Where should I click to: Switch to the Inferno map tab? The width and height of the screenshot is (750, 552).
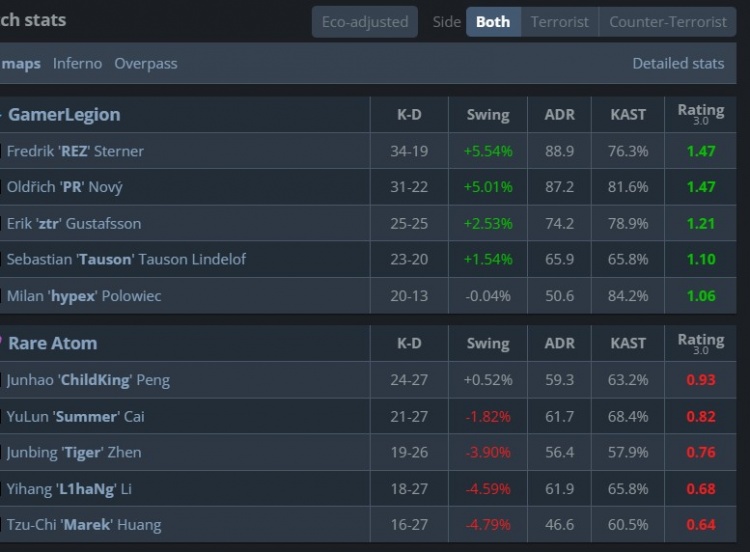coord(77,63)
